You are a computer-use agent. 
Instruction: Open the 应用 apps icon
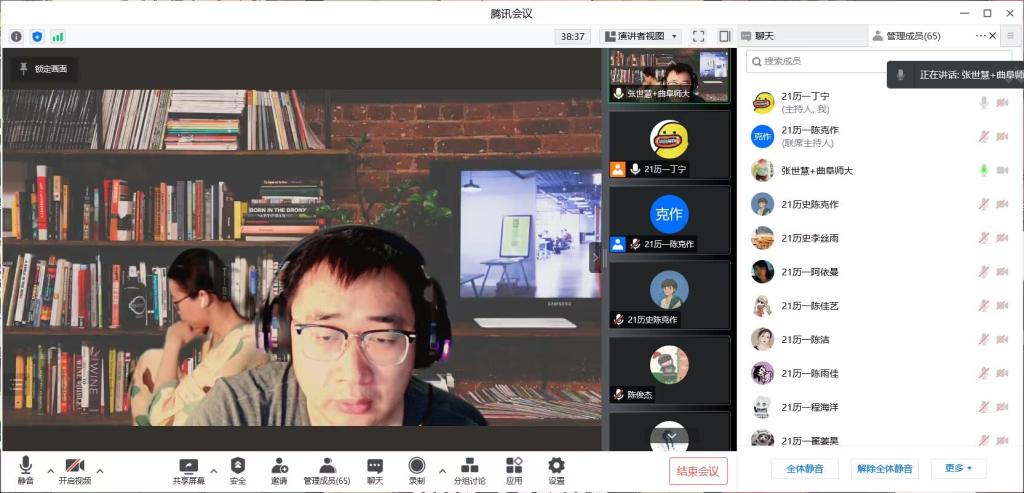514,470
